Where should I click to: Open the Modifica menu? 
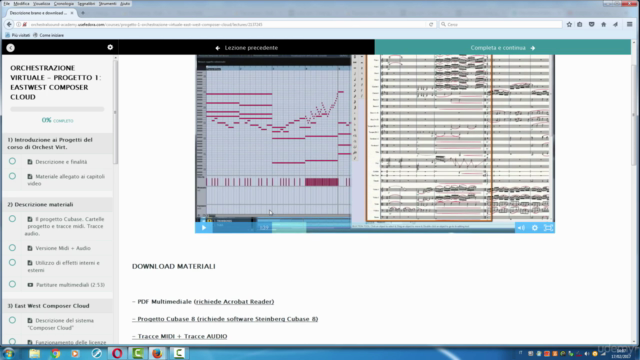pyautogui.click(x=21, y=4)
